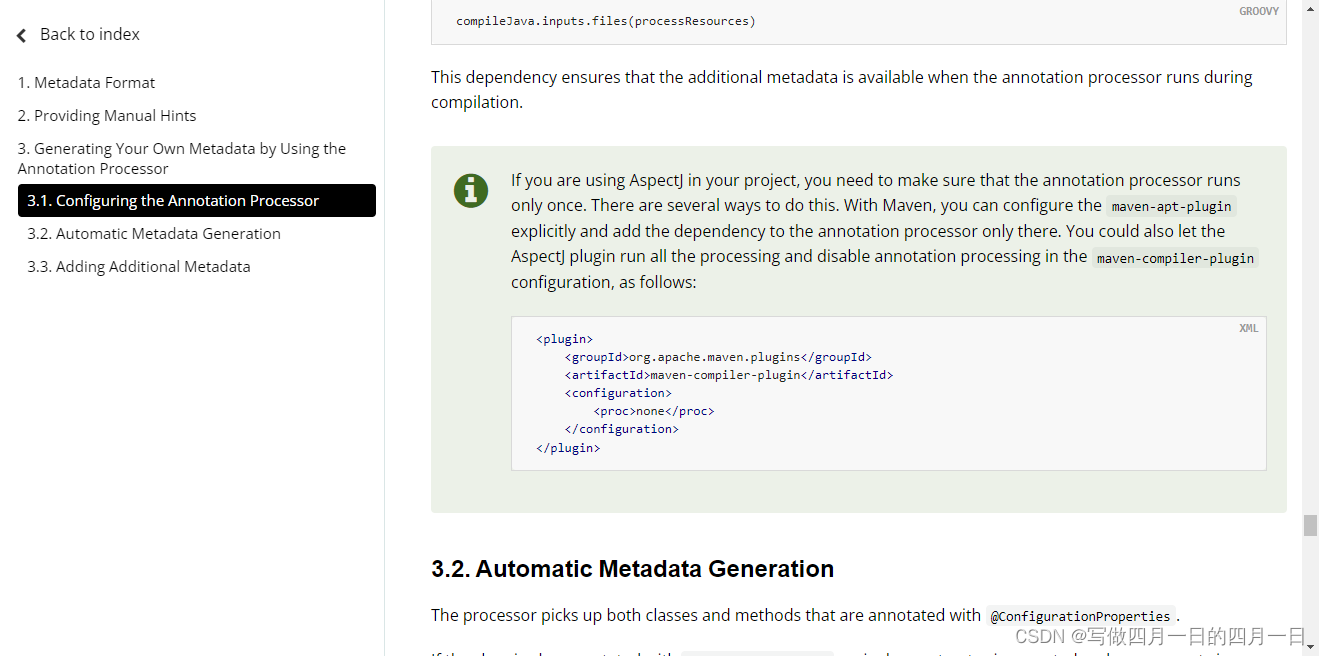The width and height of the screenshot is (1319, 656).
Task: Click the back chevron beside Back to index
Action: 22,36
